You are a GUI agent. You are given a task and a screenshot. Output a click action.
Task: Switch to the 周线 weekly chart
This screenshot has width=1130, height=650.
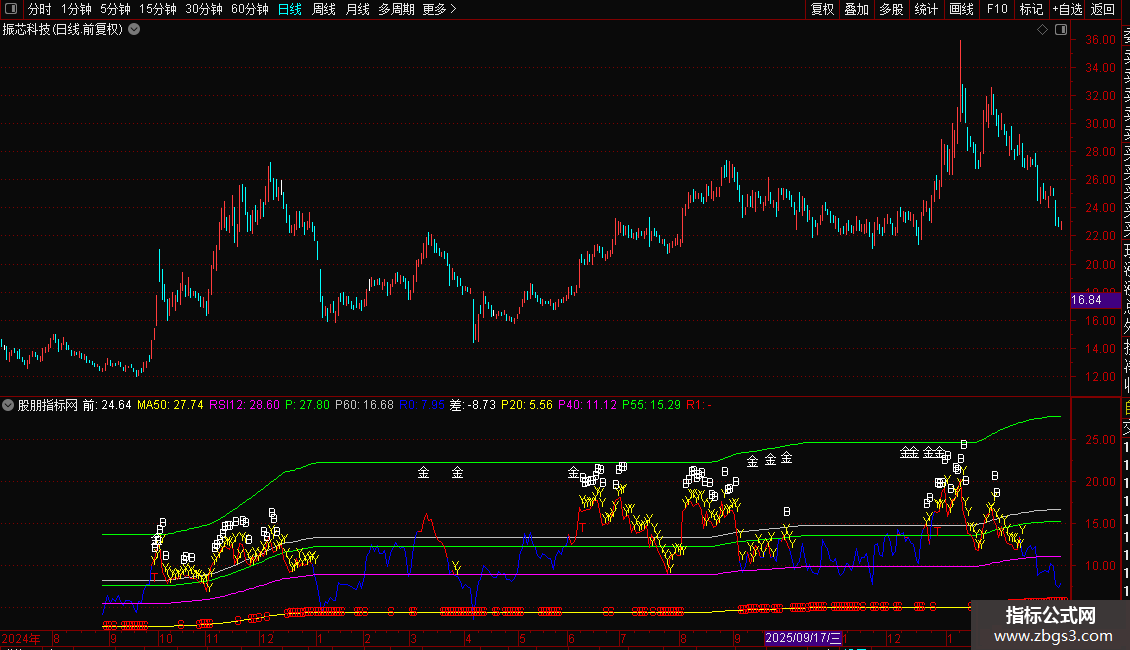tap(324, 9)
